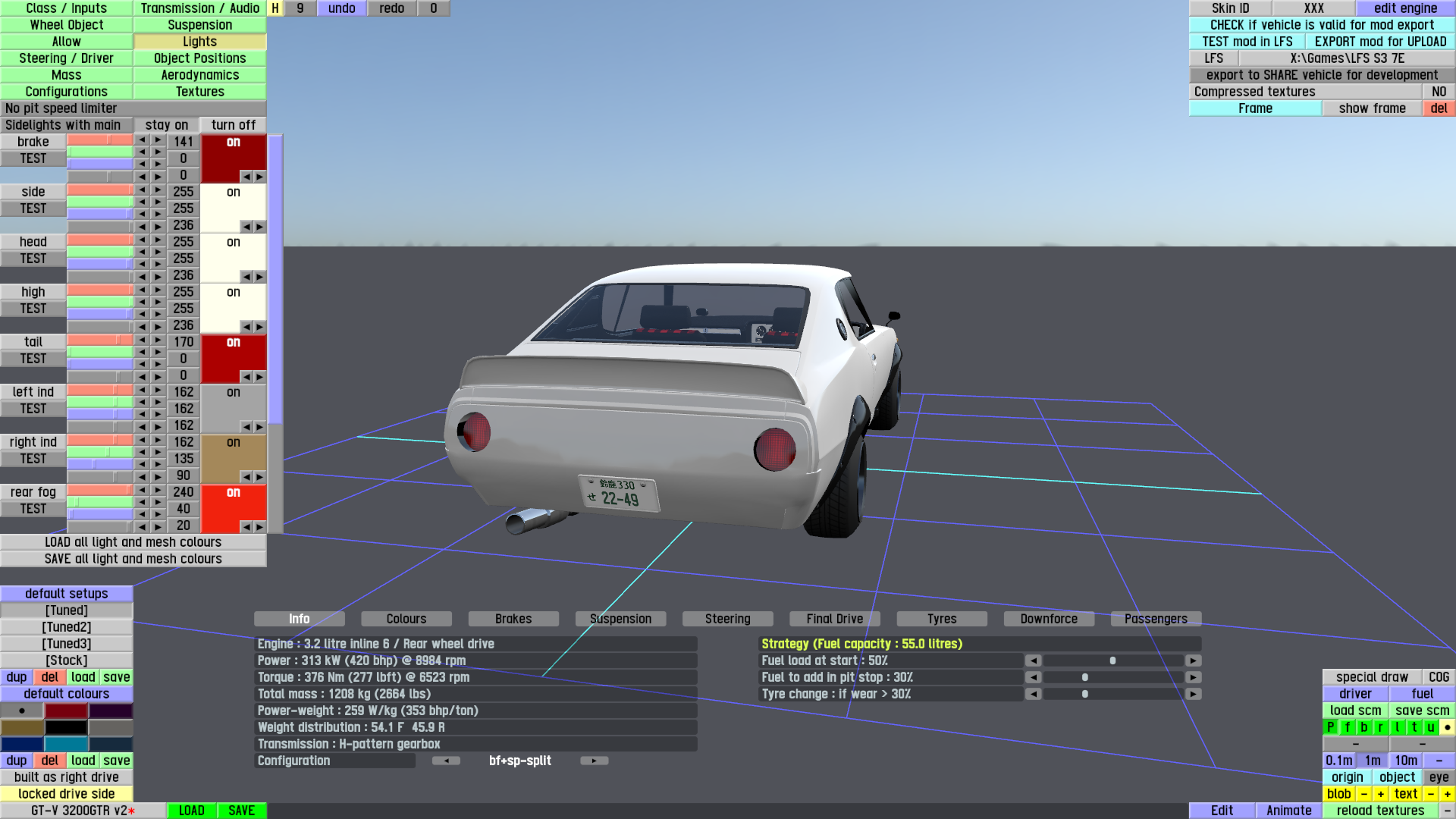Screen dimensions: 1456x819
Task: Select the black dot colour slot
Action: point(22,711)
